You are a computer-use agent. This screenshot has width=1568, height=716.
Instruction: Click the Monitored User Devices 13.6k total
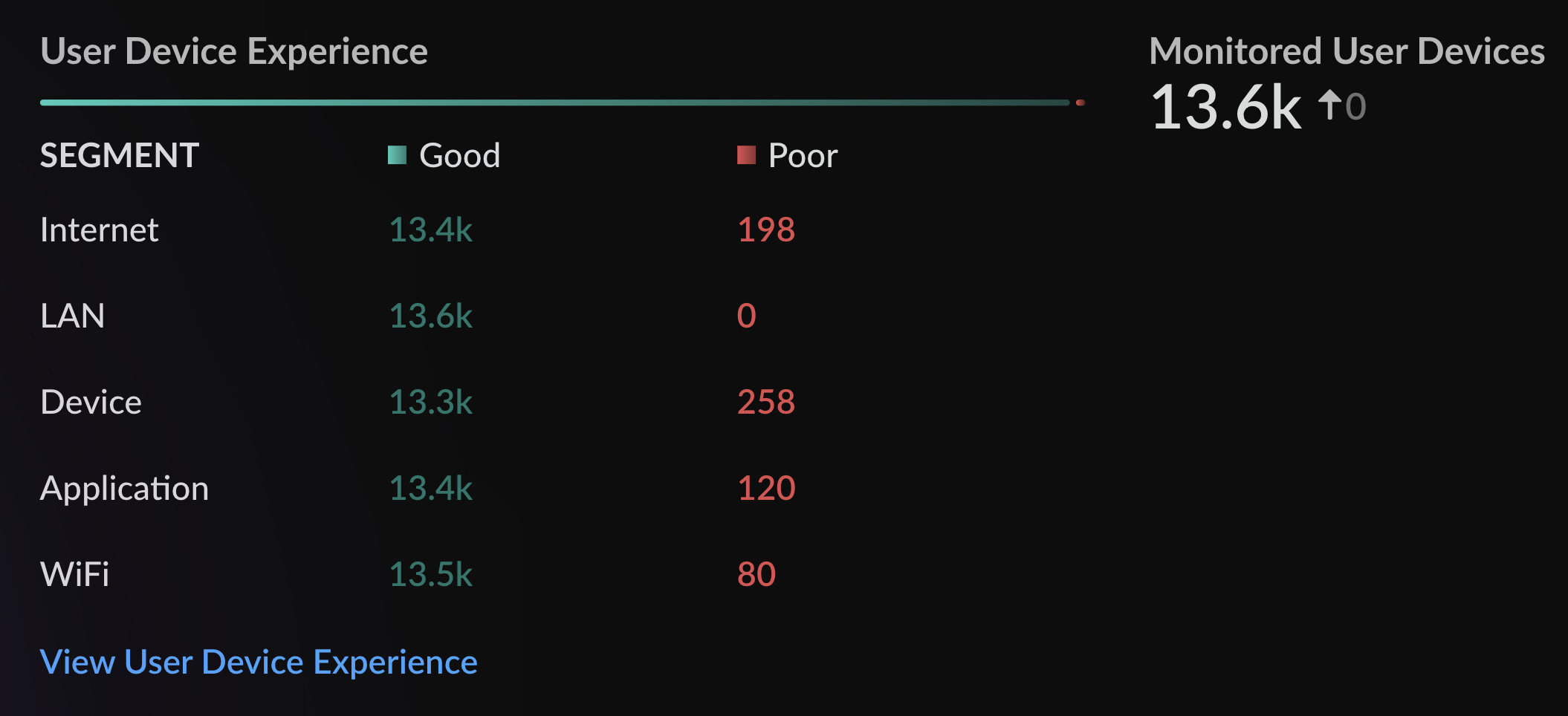[x=1226, y=108]
